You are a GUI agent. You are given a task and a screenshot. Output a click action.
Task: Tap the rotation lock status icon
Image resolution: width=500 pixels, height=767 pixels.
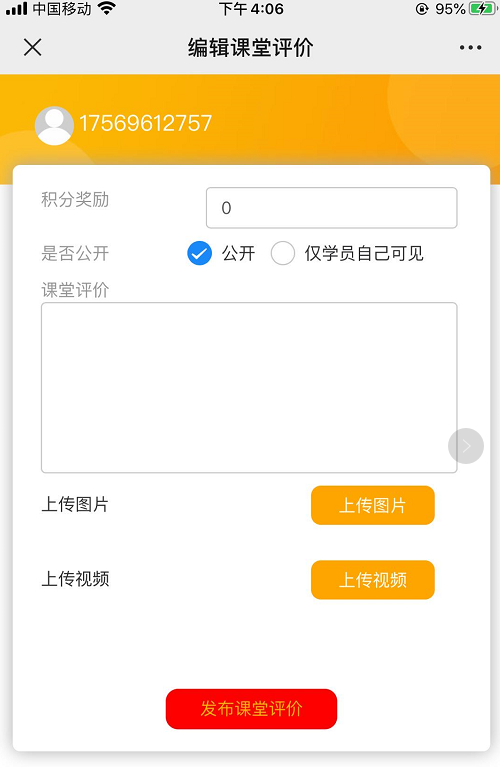[422, 9]
